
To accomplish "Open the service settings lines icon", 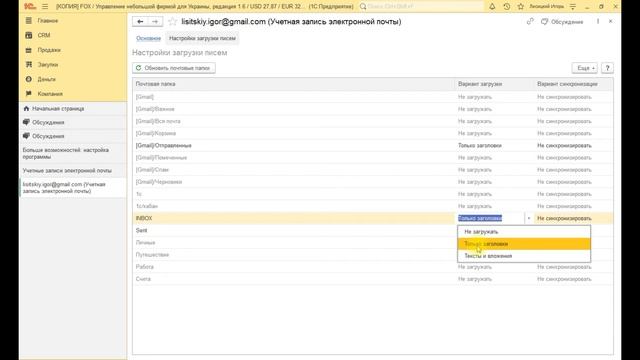I will coord(573,7).
